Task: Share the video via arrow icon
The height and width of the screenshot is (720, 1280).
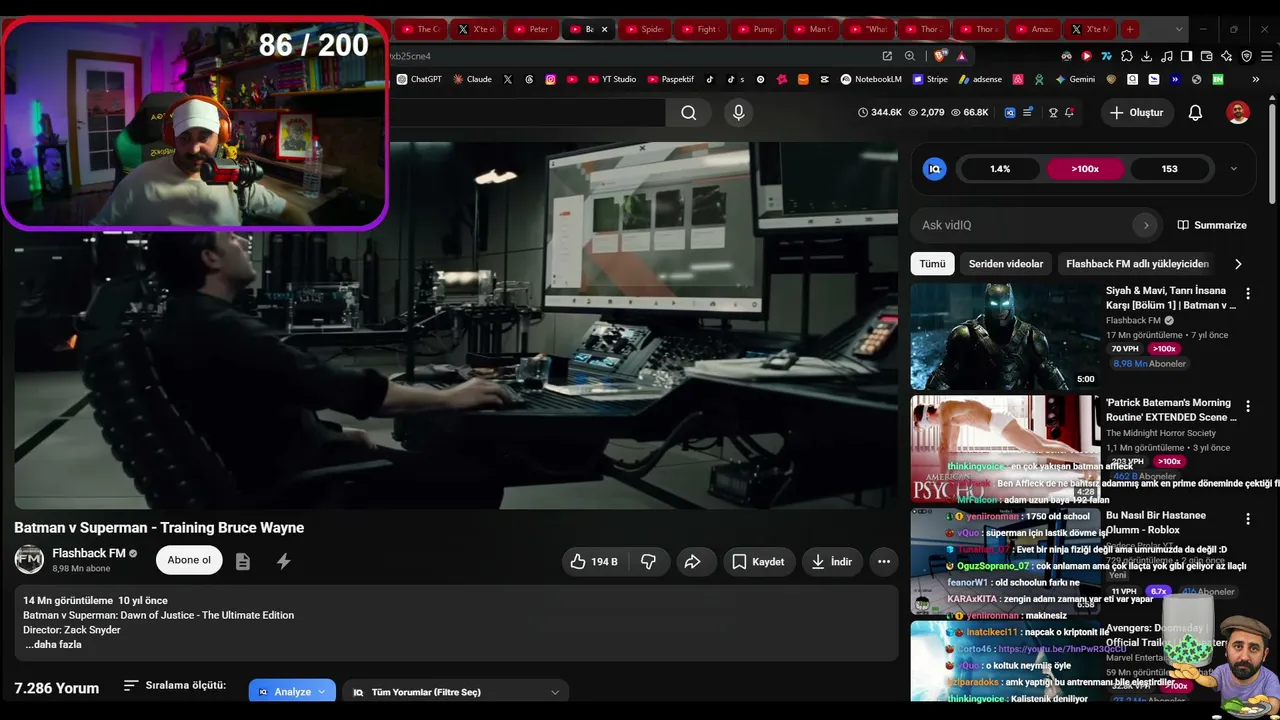Action: [x=692, y=562]
